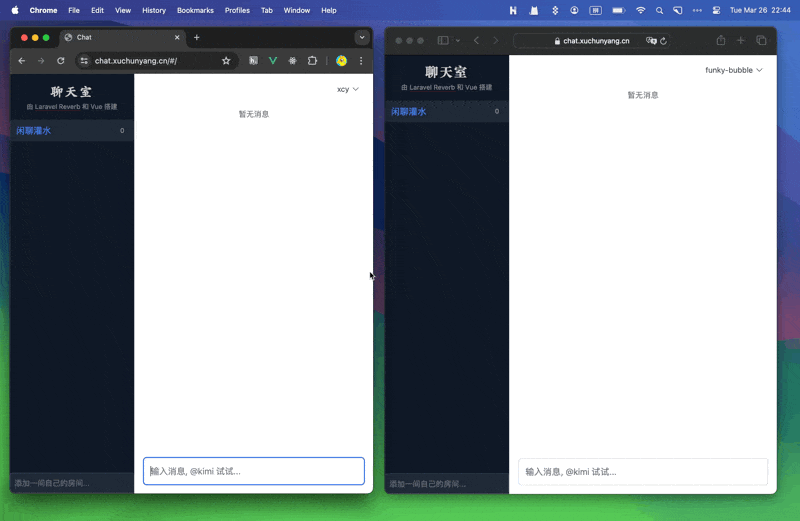
Task: Click the message input field in Safari
Action: coord(642,472)
